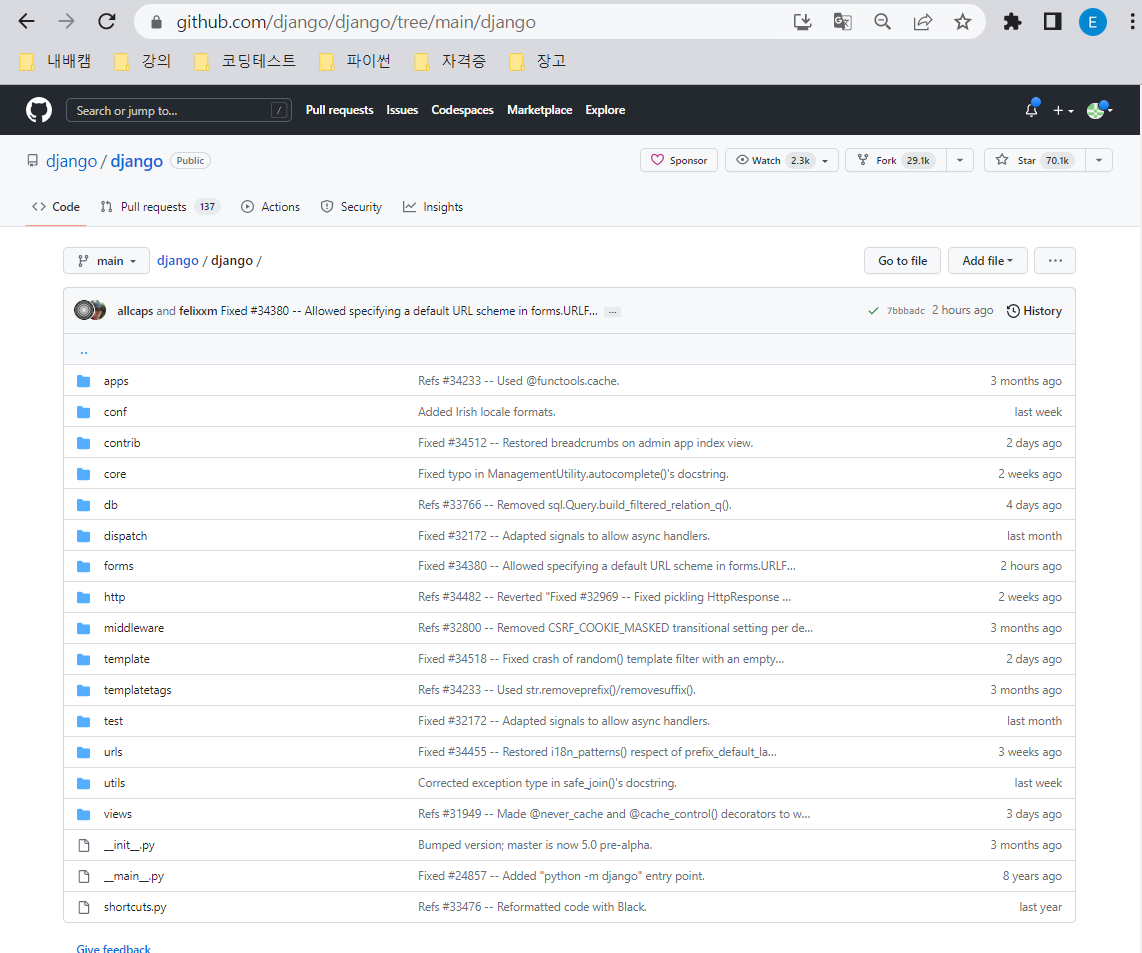
Task: Go back with the browser back arrow
Action: [x=26, y=21]
